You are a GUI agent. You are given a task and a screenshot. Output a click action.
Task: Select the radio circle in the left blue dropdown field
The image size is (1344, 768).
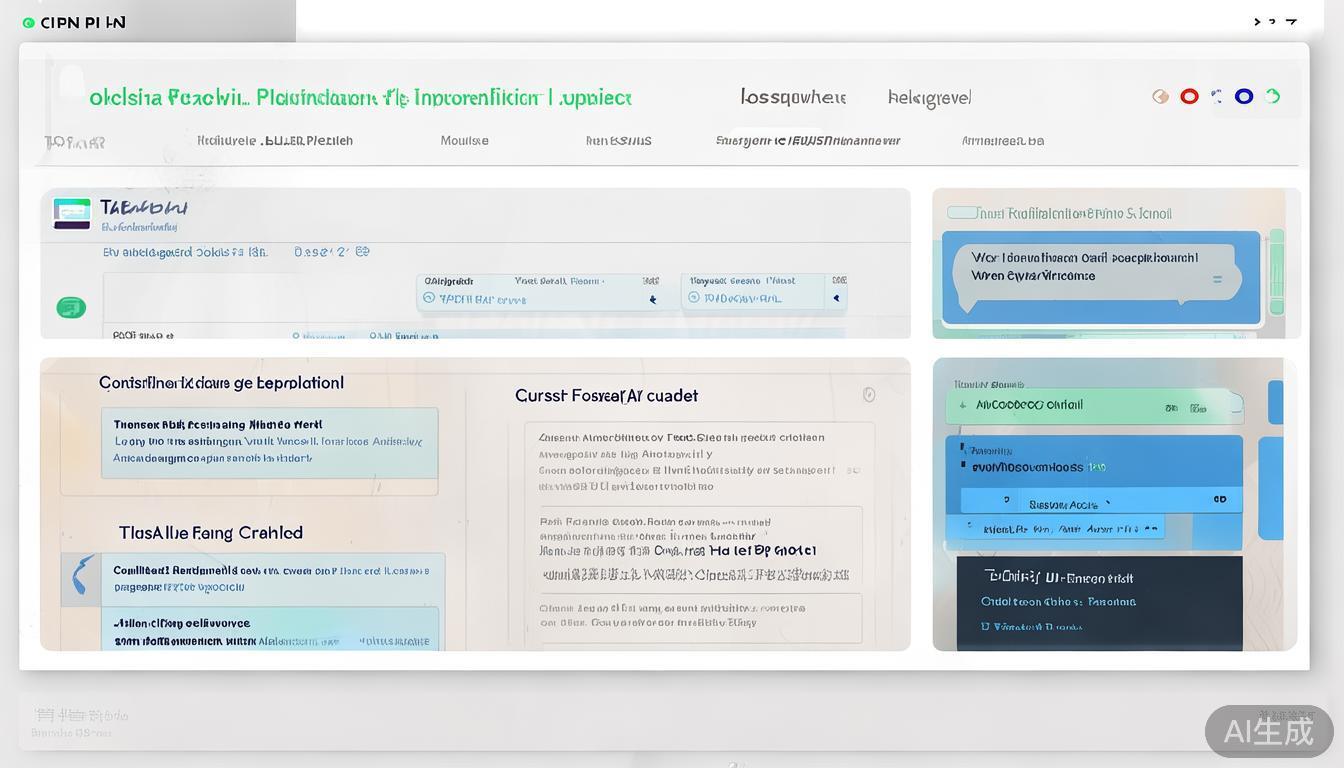tap(429, 298)
